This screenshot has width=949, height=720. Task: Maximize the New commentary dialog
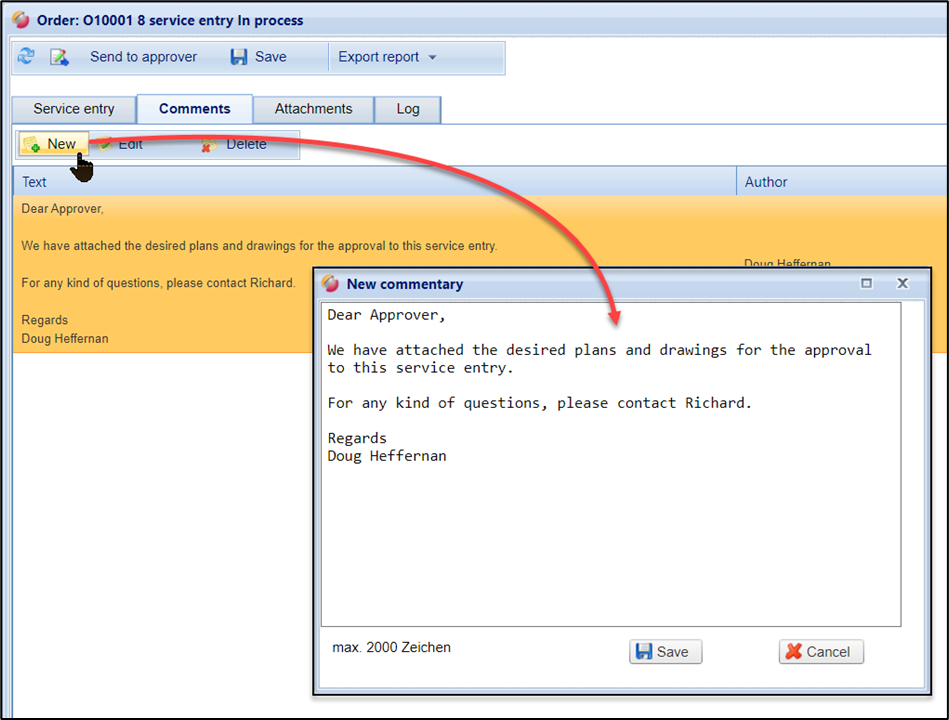tap(867, 284)
